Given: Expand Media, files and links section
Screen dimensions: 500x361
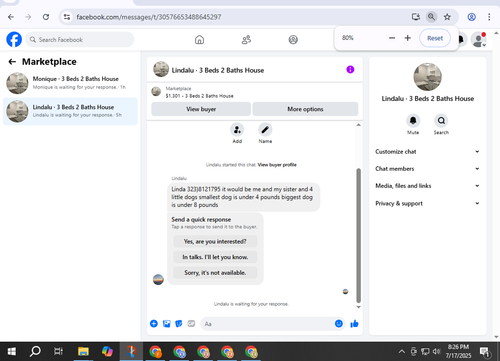Looking at the screenshot, I should point(427,186).
